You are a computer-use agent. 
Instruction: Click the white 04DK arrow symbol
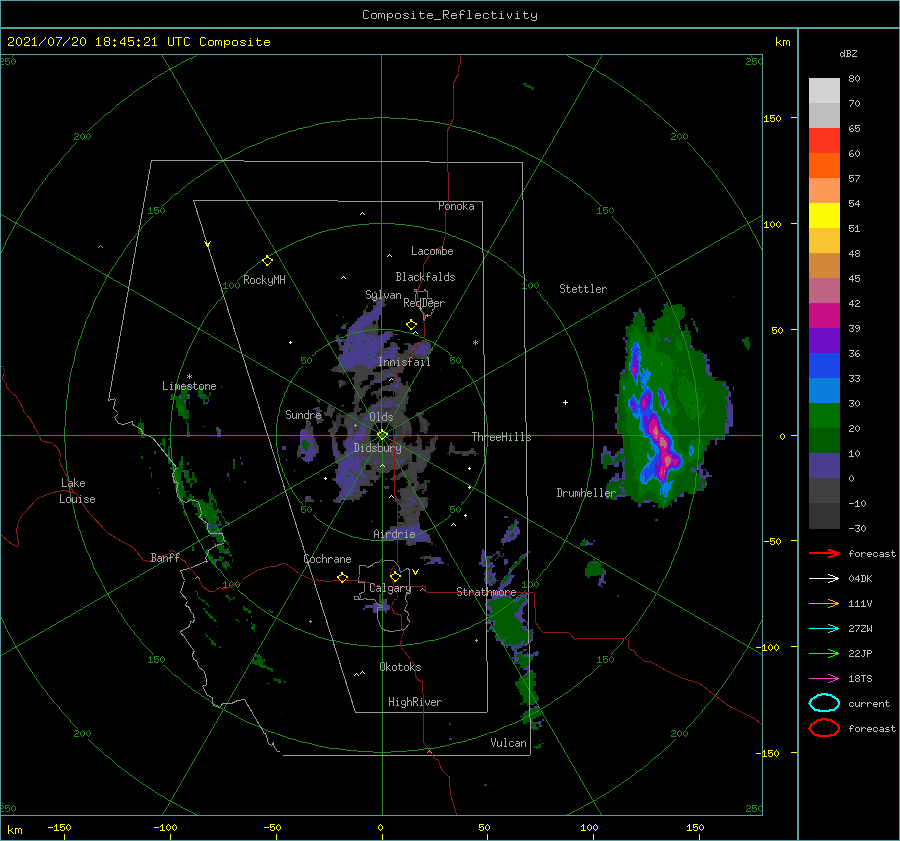coord(824,578)
